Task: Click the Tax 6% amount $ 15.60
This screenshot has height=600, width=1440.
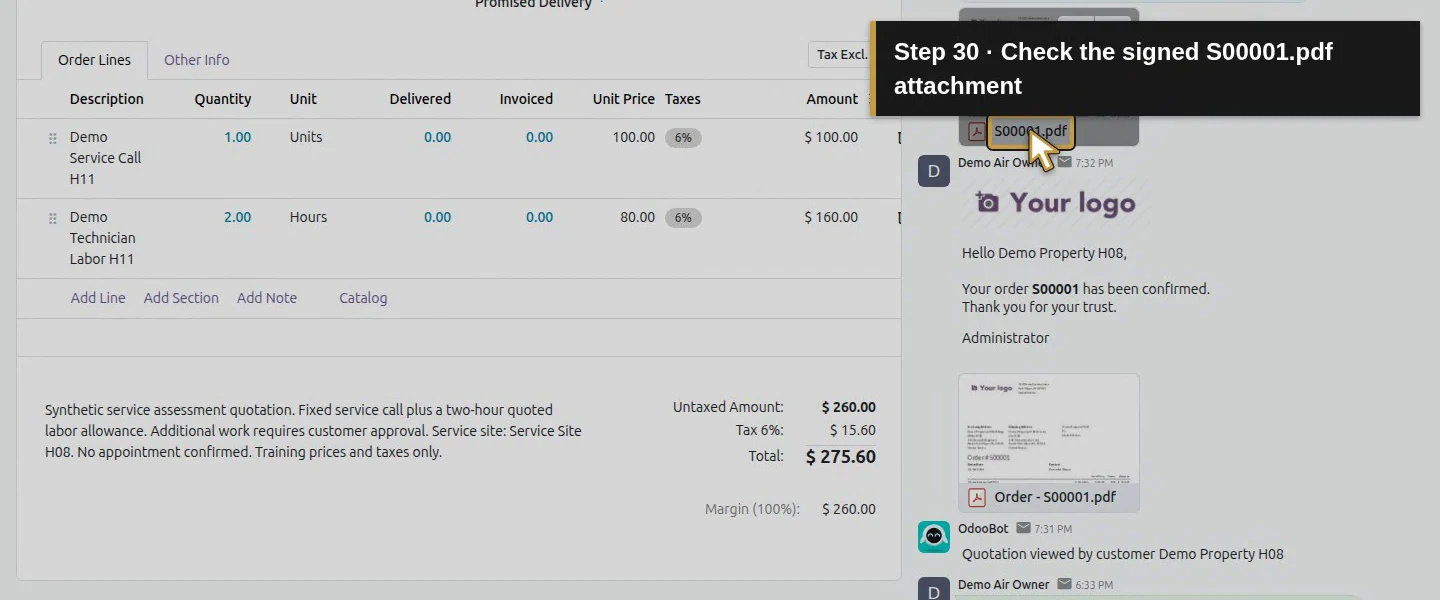Action: pyautogui.click(x=853, y=430)
